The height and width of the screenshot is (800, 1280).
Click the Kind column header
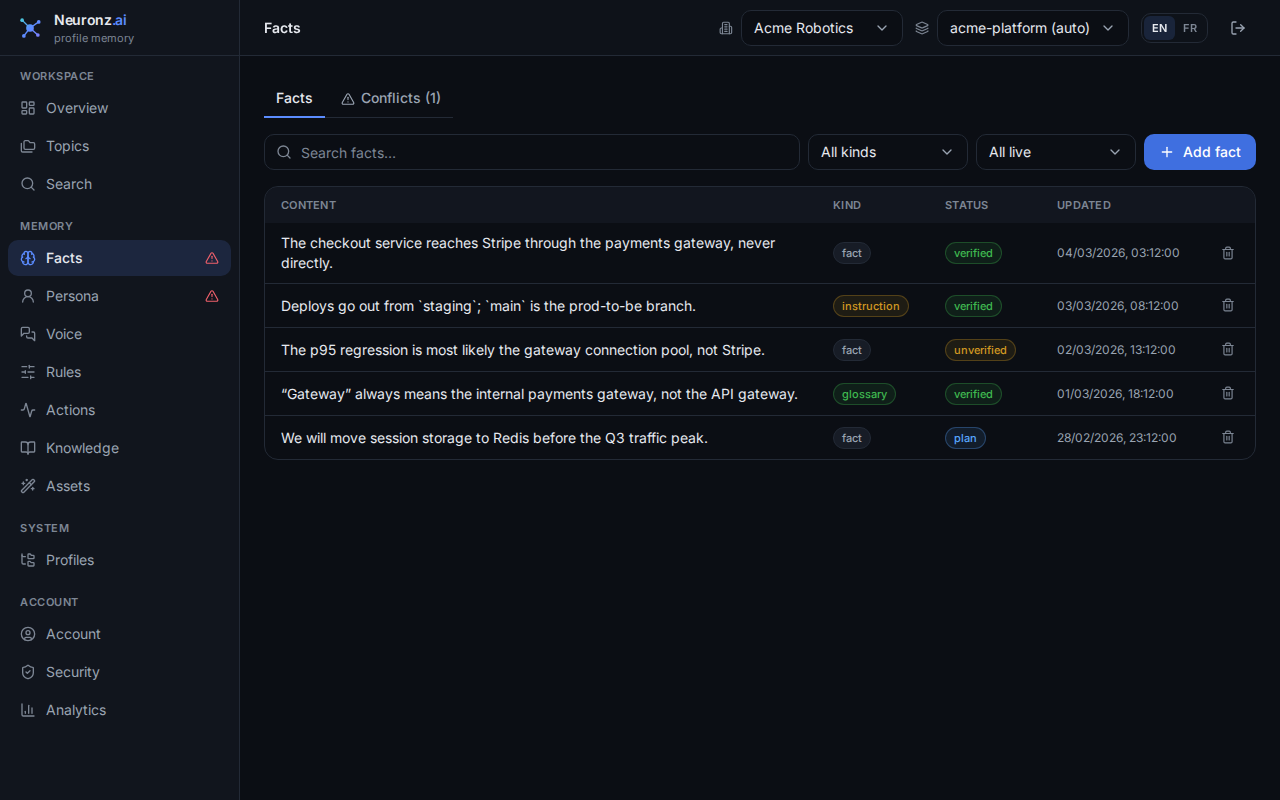[x=847, y=205]
